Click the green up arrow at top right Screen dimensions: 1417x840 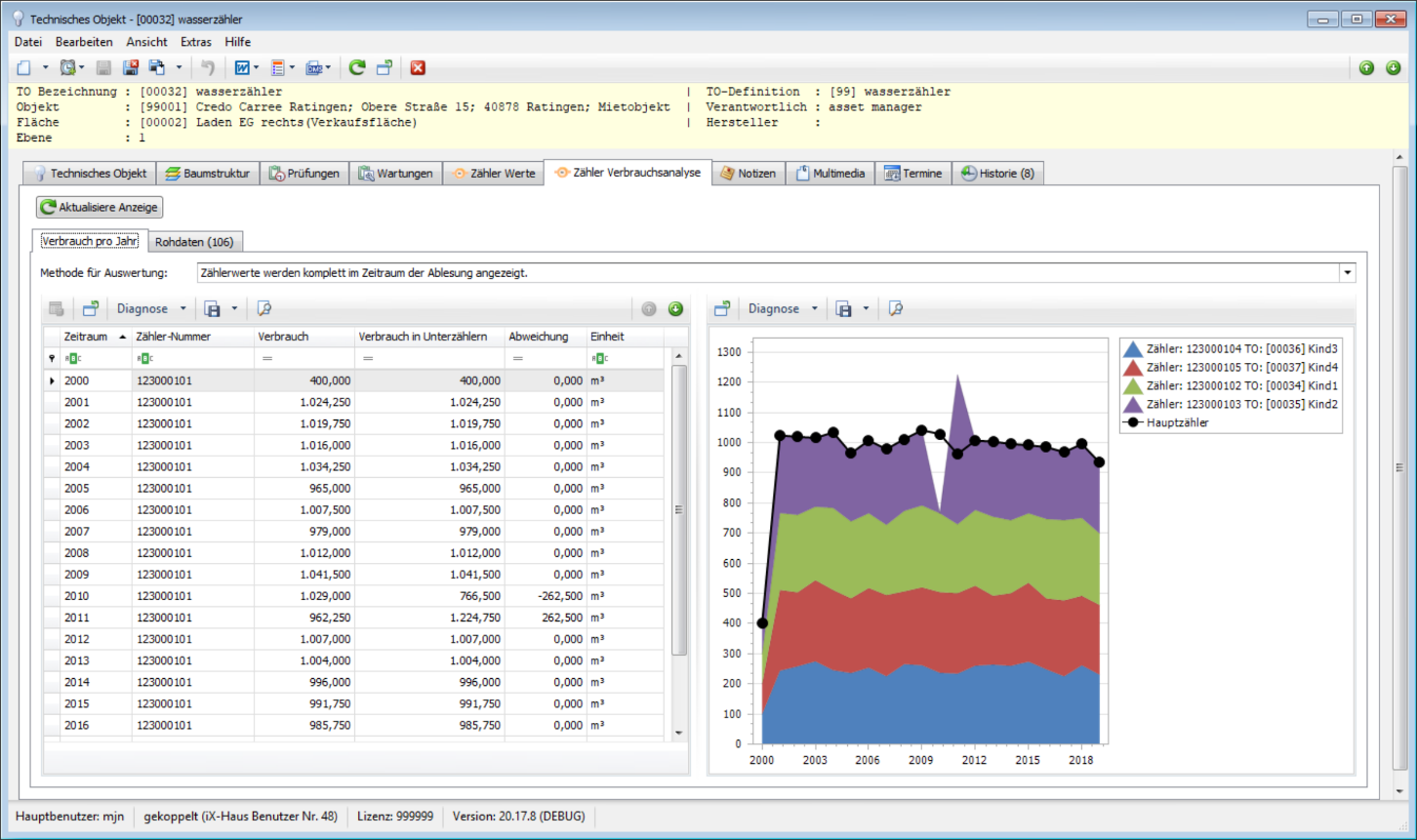(1366, 67)
